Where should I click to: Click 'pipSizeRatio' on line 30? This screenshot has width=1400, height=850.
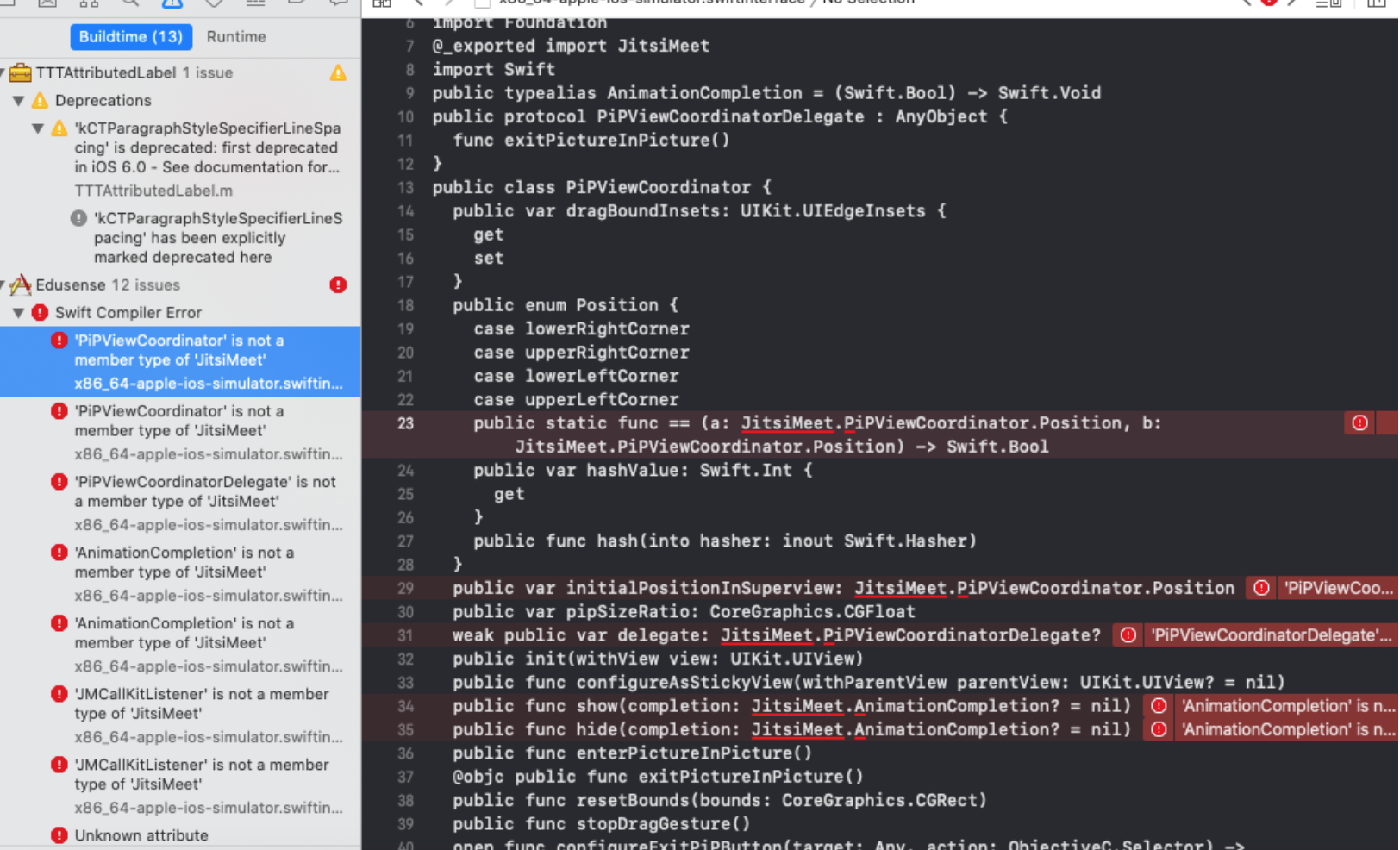627,611
